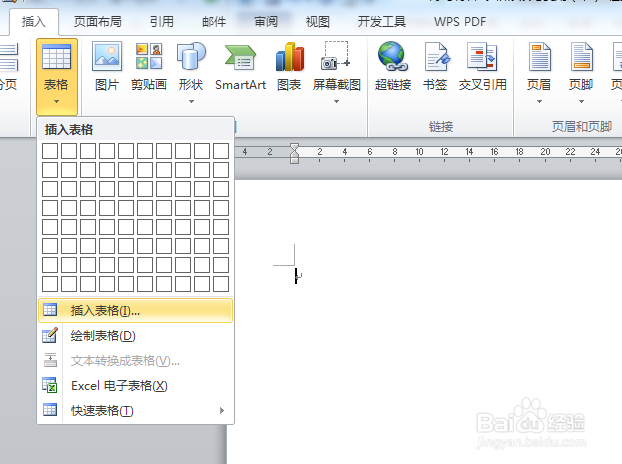622x464 pixels.
Task: Open the 视图 view tab
Action: [317, 21]
